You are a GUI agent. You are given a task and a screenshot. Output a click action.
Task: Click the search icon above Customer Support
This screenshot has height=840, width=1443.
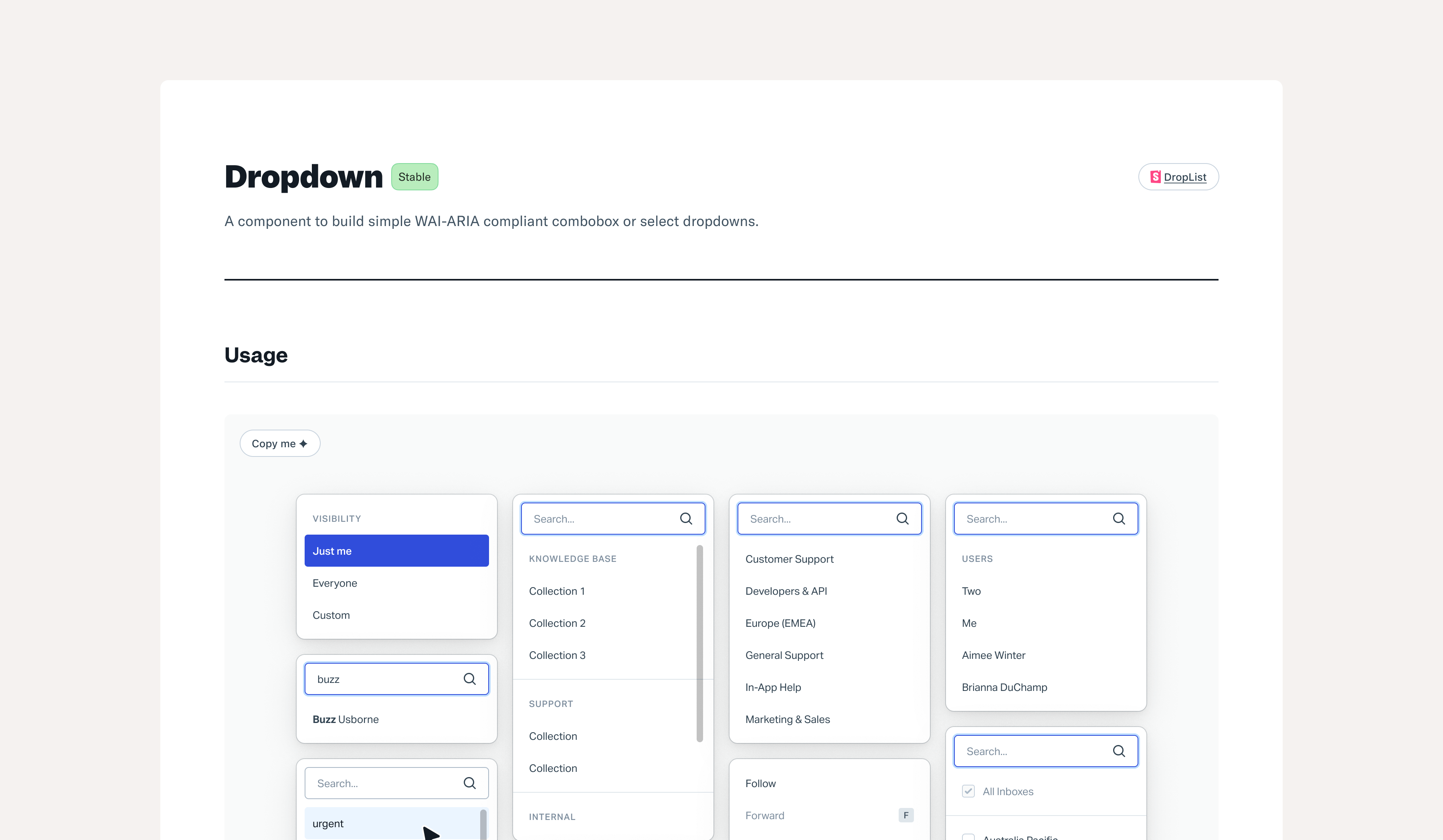coord(902,519)
